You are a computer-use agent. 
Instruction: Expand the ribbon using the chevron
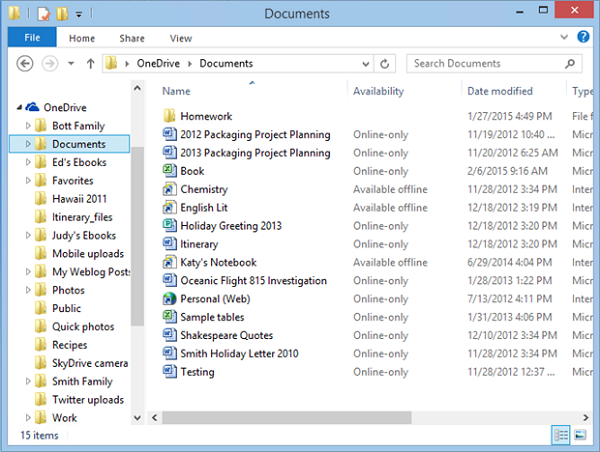[564, 37]
